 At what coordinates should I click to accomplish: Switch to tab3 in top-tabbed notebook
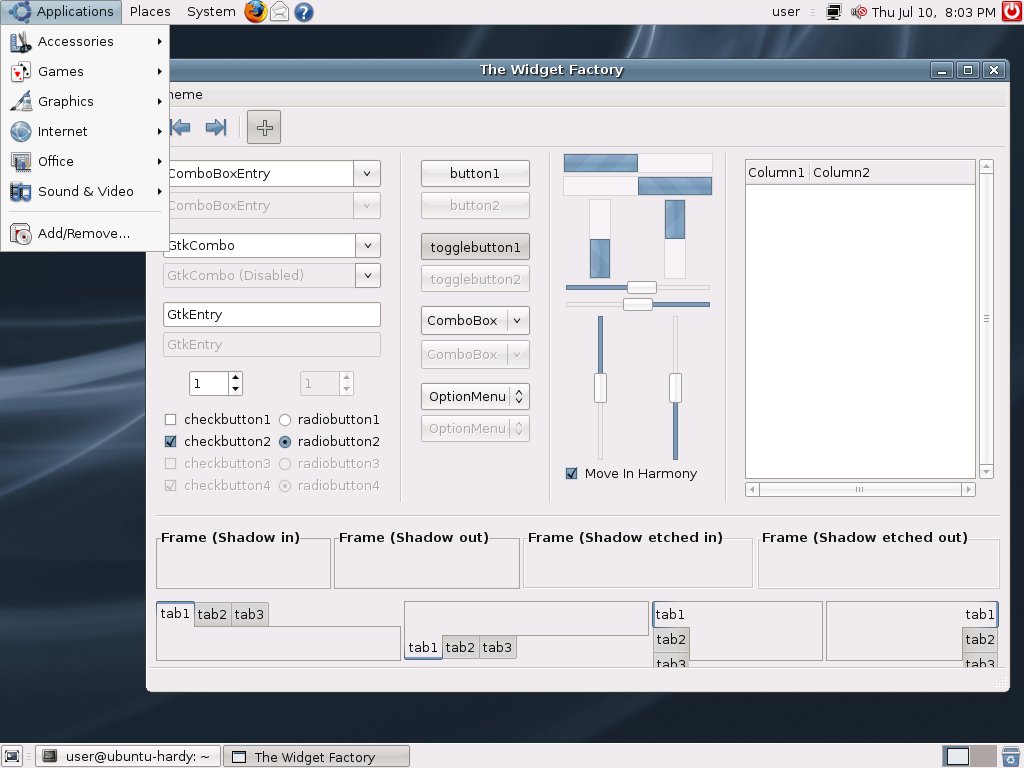(x=249, y=614)
